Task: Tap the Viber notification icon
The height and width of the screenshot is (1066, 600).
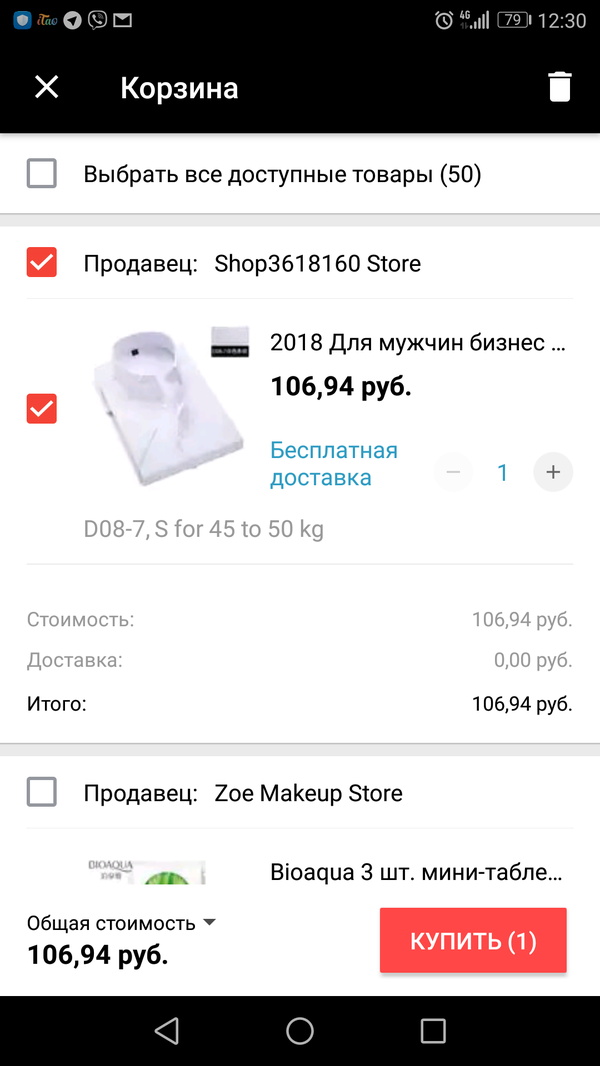Action: [x=97, y=19]
